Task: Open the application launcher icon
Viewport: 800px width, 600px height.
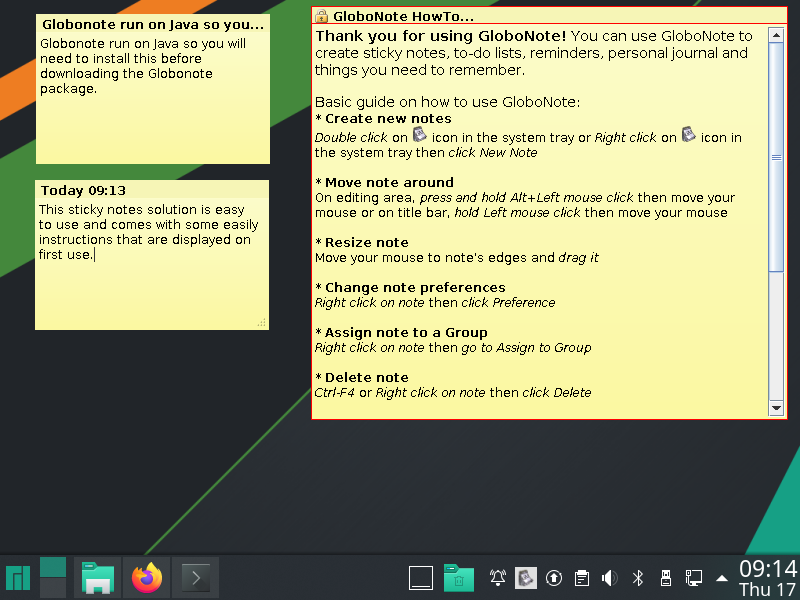Action: tap(18, 578)
